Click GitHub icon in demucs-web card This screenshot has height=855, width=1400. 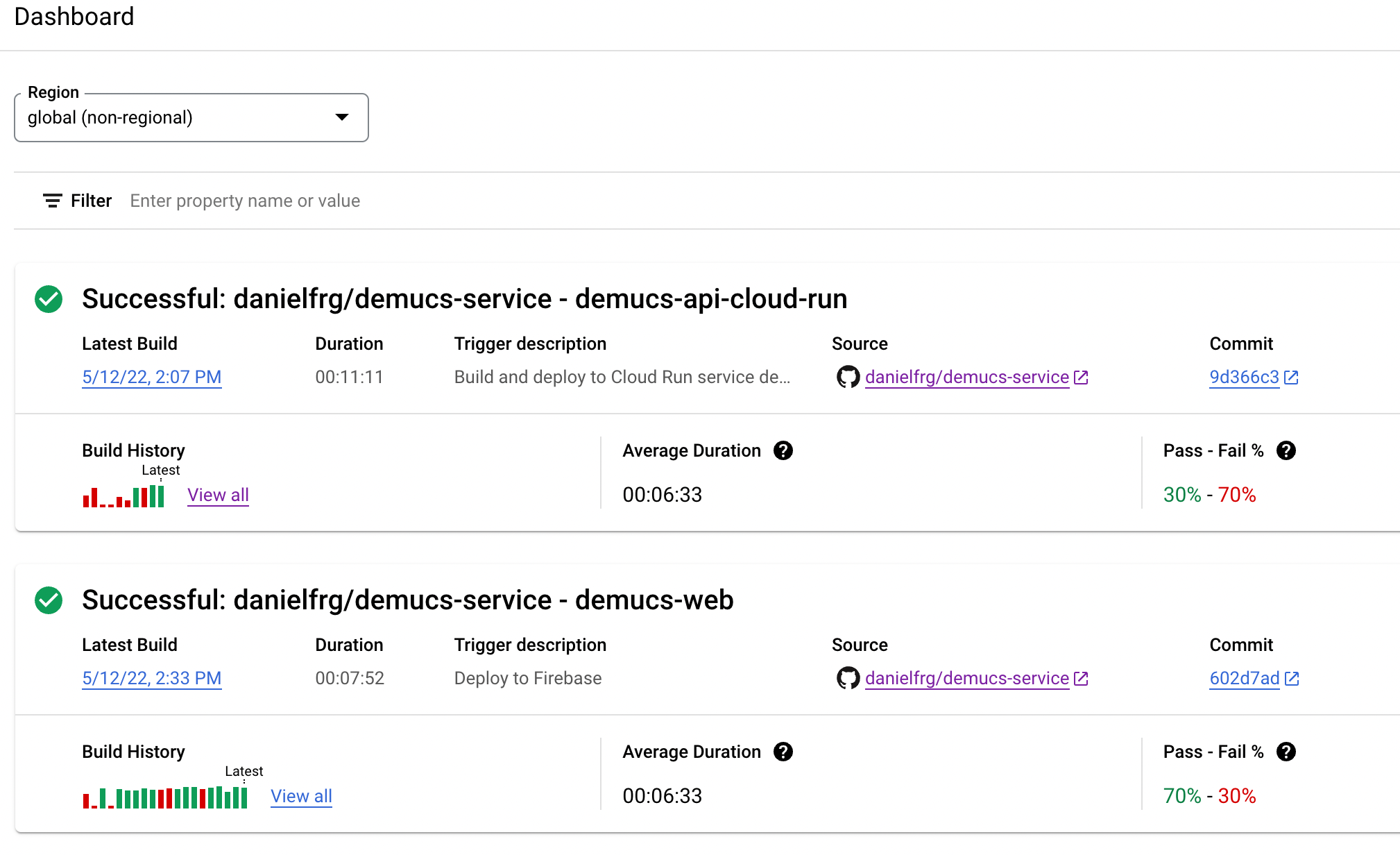coord(848,678)
